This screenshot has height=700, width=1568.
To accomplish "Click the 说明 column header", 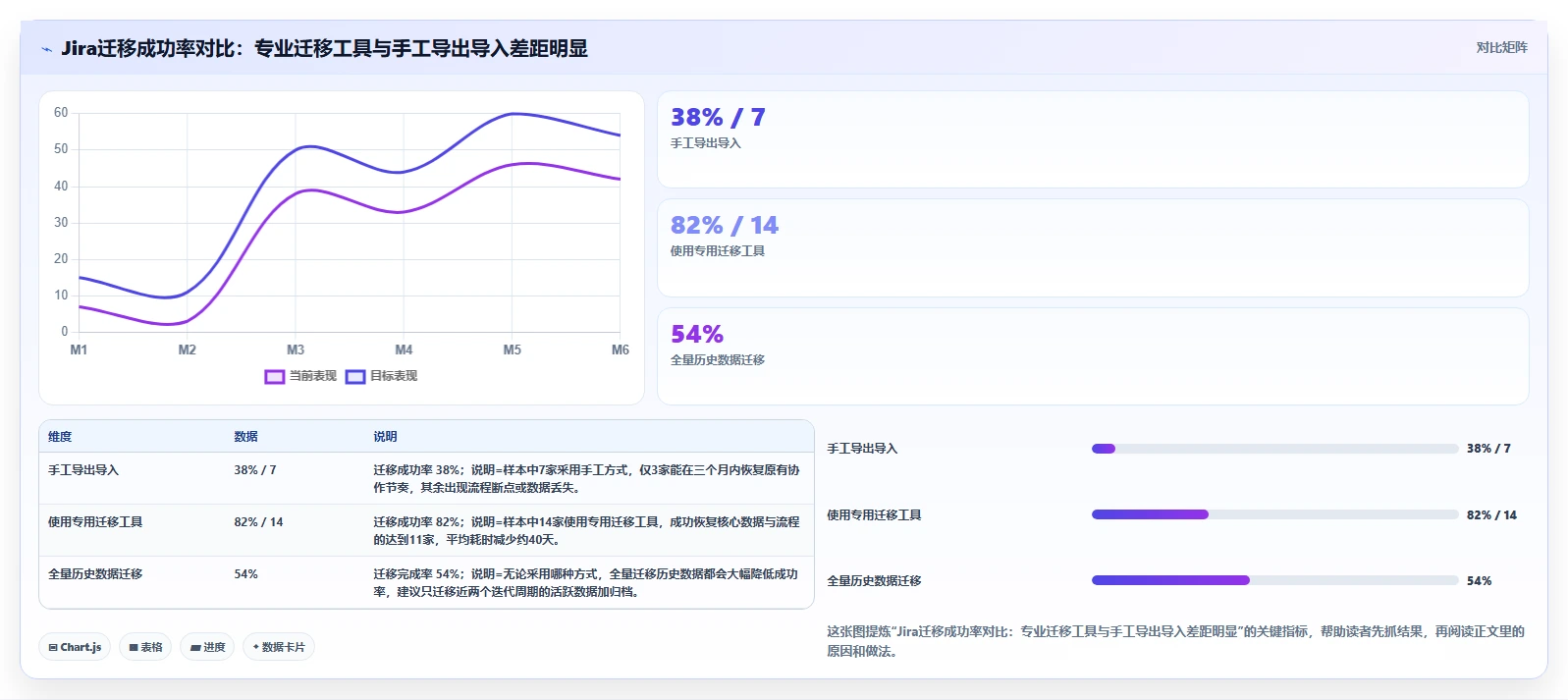I will (385, 437).
